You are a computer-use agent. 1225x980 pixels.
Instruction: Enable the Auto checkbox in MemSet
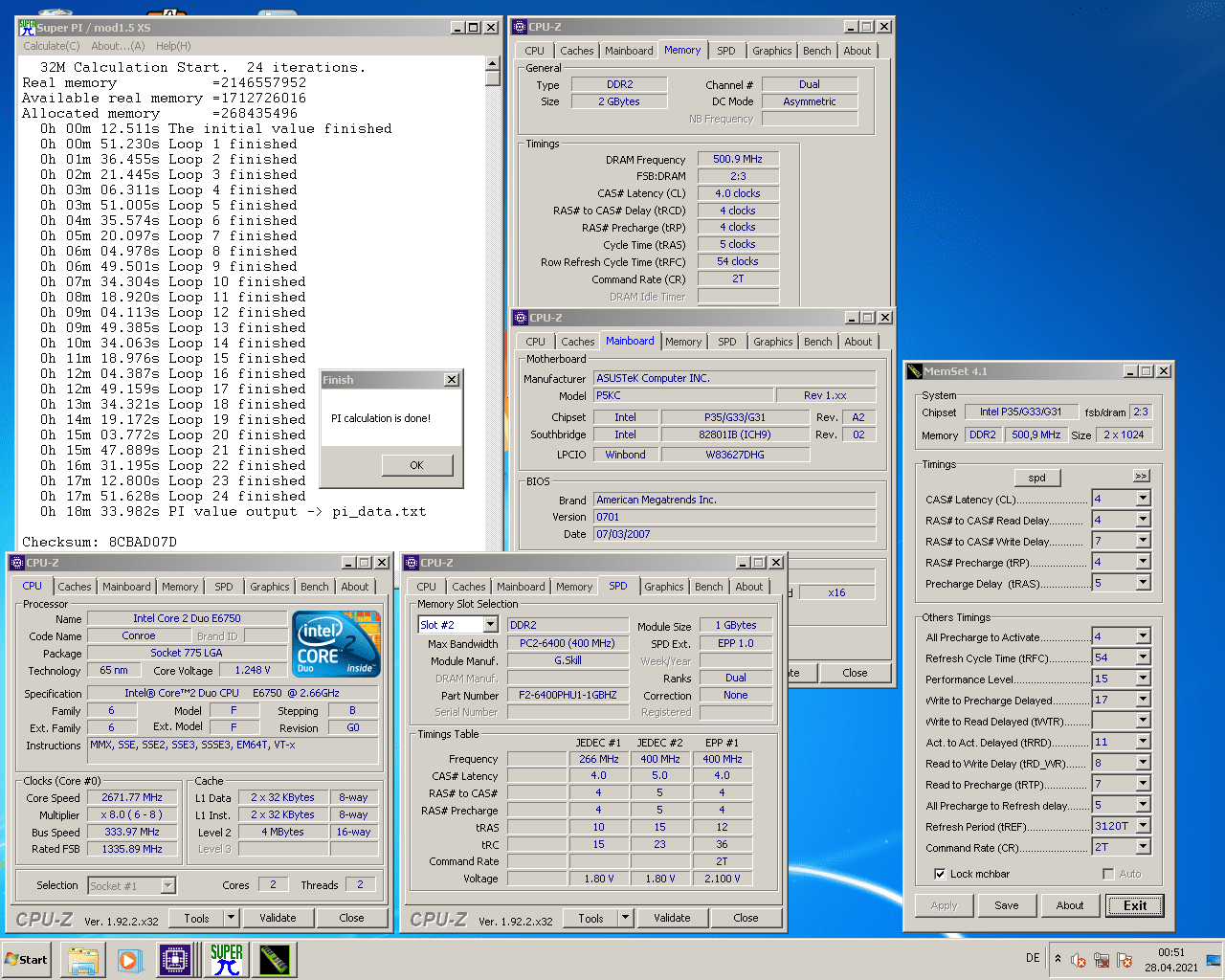click(1108, 874)
